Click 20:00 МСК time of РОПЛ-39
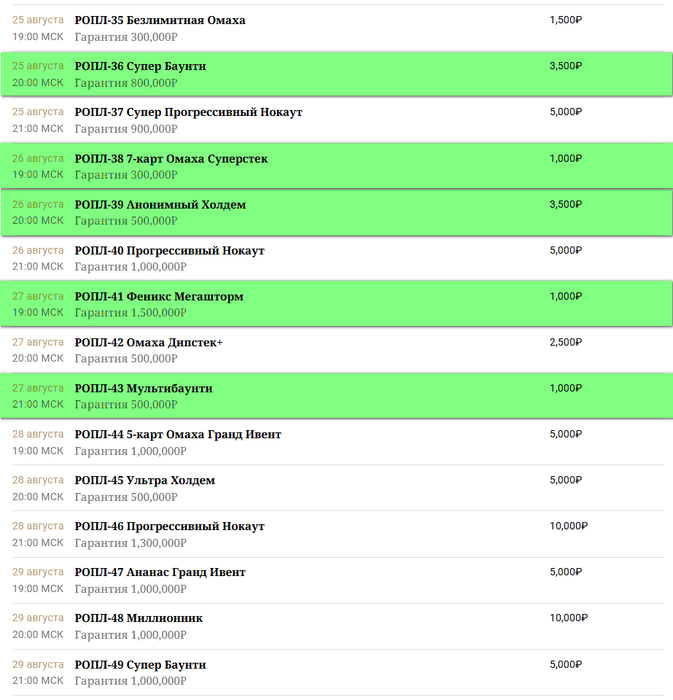 tap(38, 221)
